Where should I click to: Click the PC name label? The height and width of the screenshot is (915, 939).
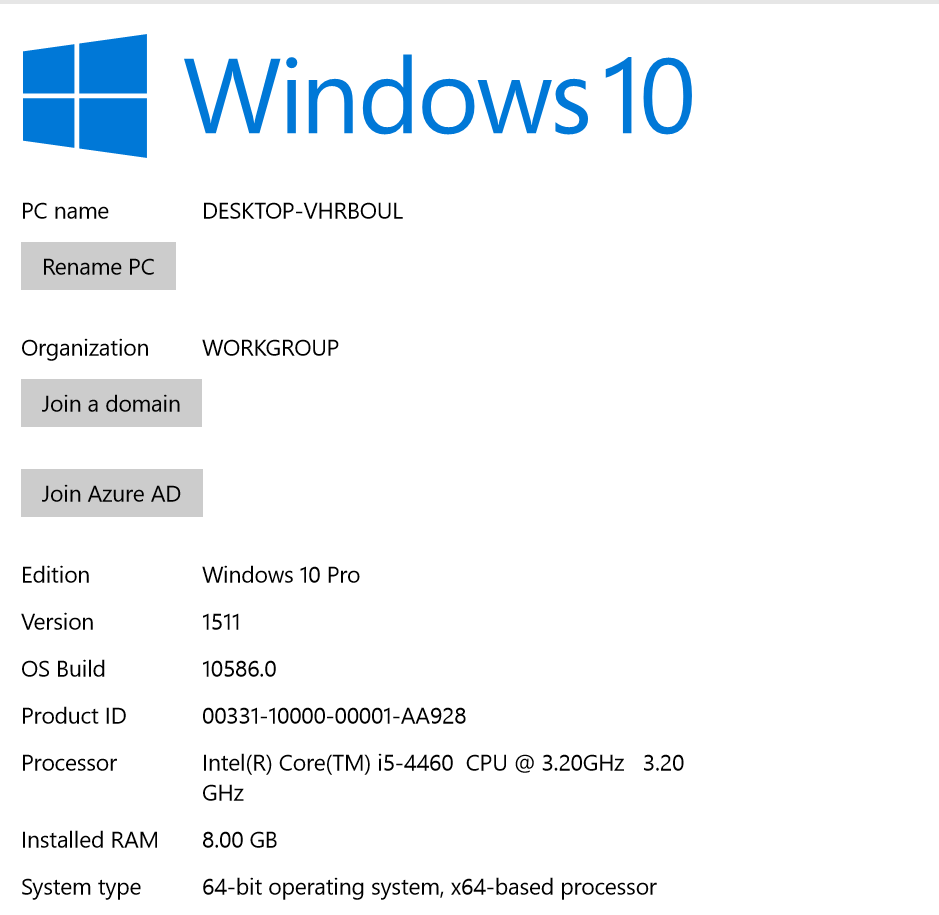coord(65,211)
